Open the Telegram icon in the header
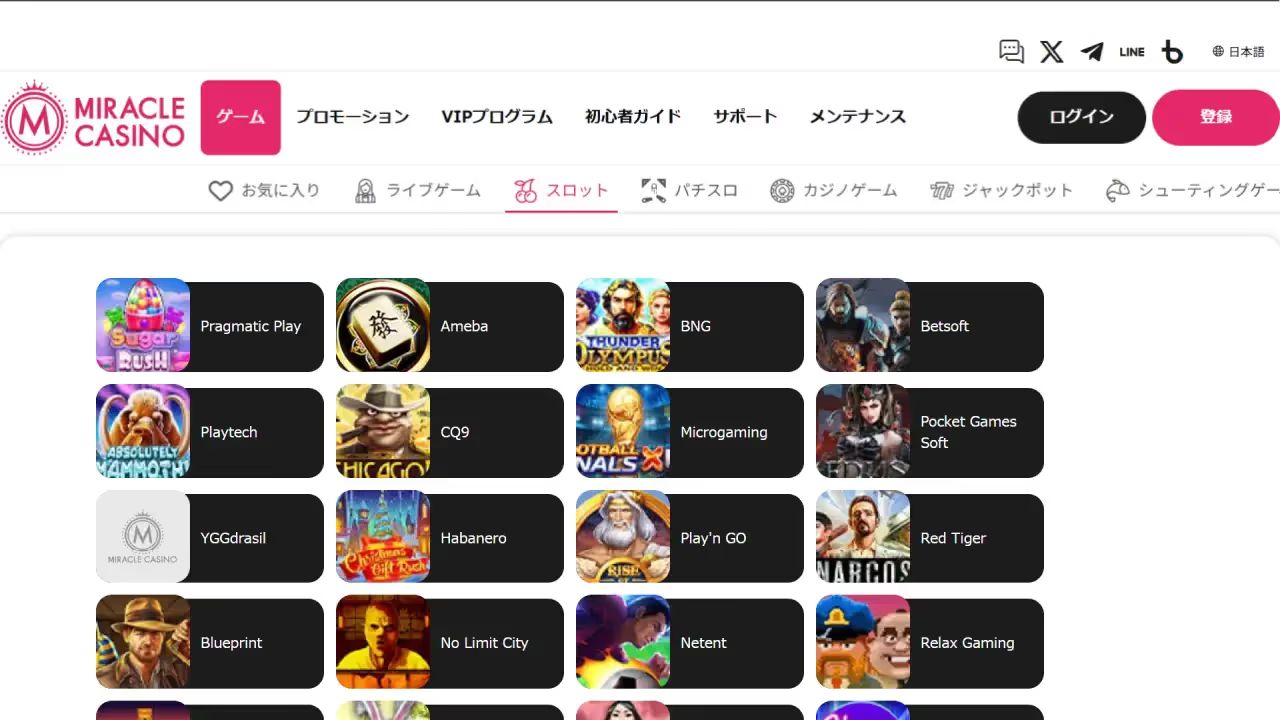 [x=1092, y=51]
